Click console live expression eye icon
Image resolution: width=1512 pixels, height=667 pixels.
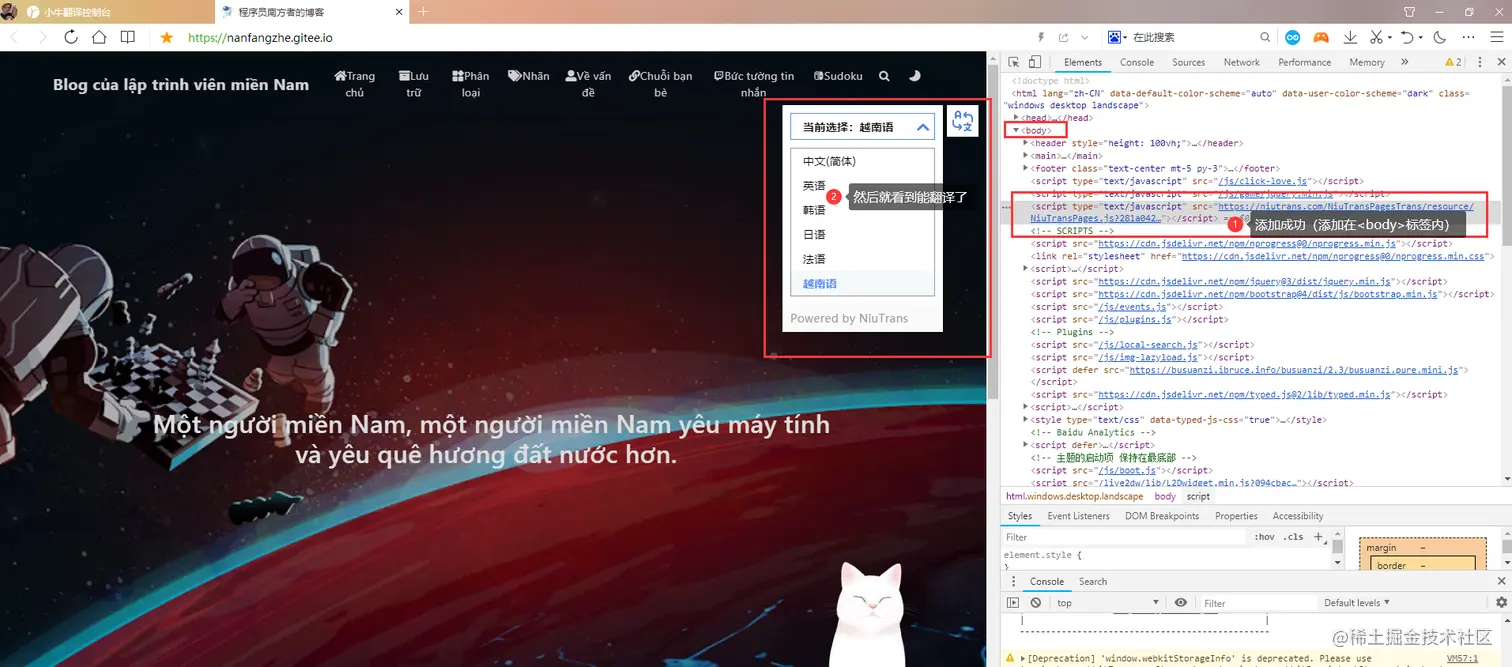(1181, 603)
